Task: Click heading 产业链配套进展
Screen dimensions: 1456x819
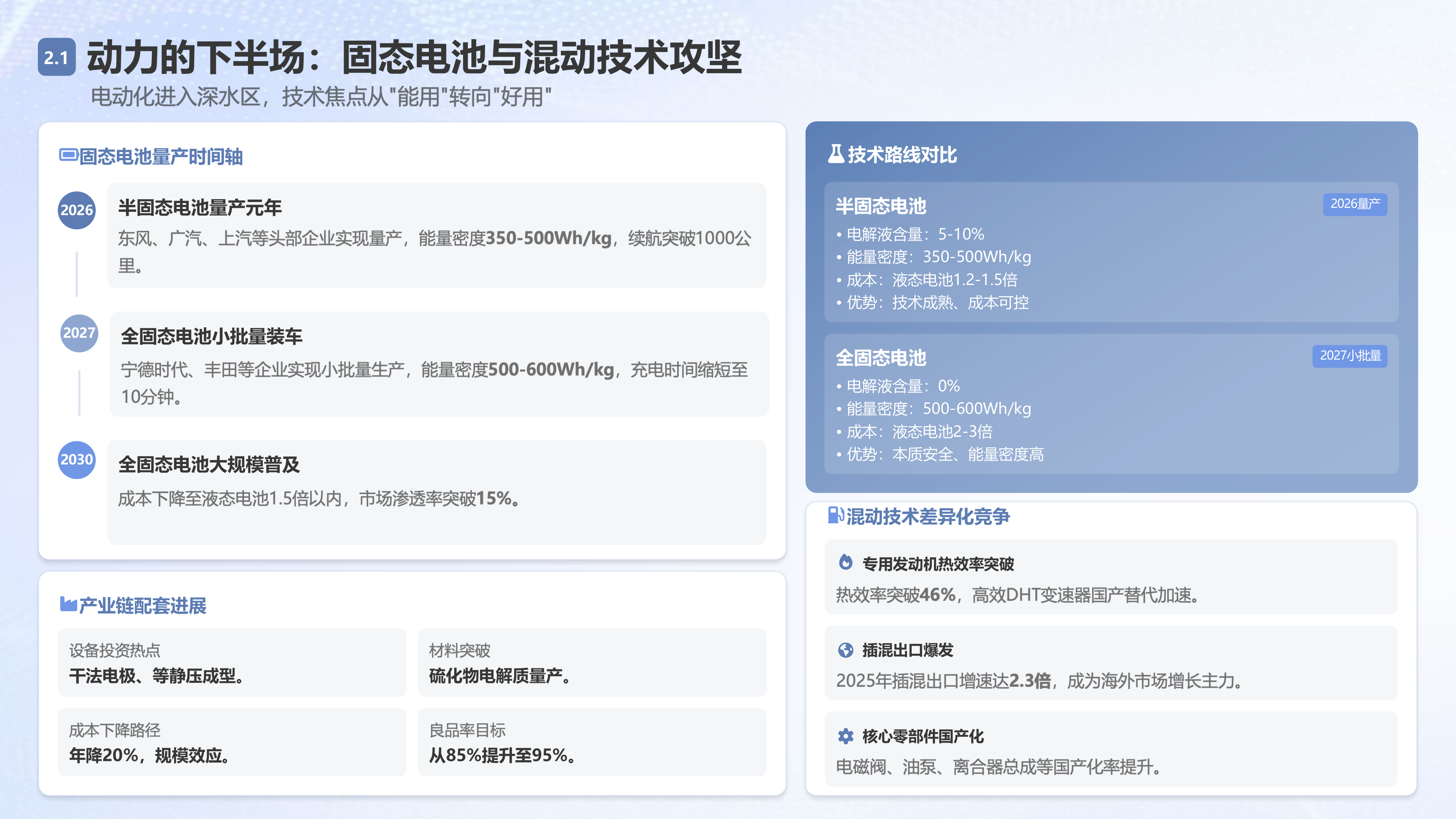Action: pyautogui.click(x=142, y=606)
